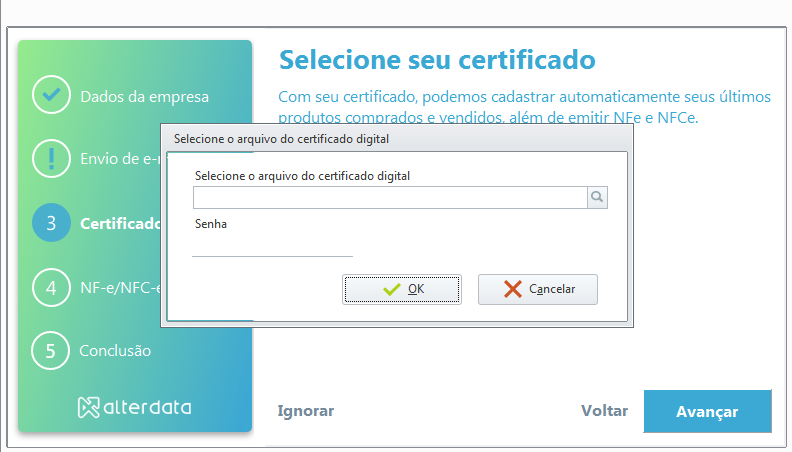Viewport: 792px width, 452px height.
Task: Click the step 5 circle icon
Action: [x=51, y=350]
